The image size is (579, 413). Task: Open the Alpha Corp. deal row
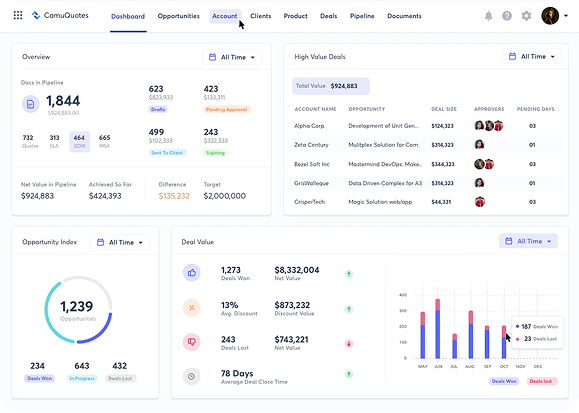pos(426,126)
